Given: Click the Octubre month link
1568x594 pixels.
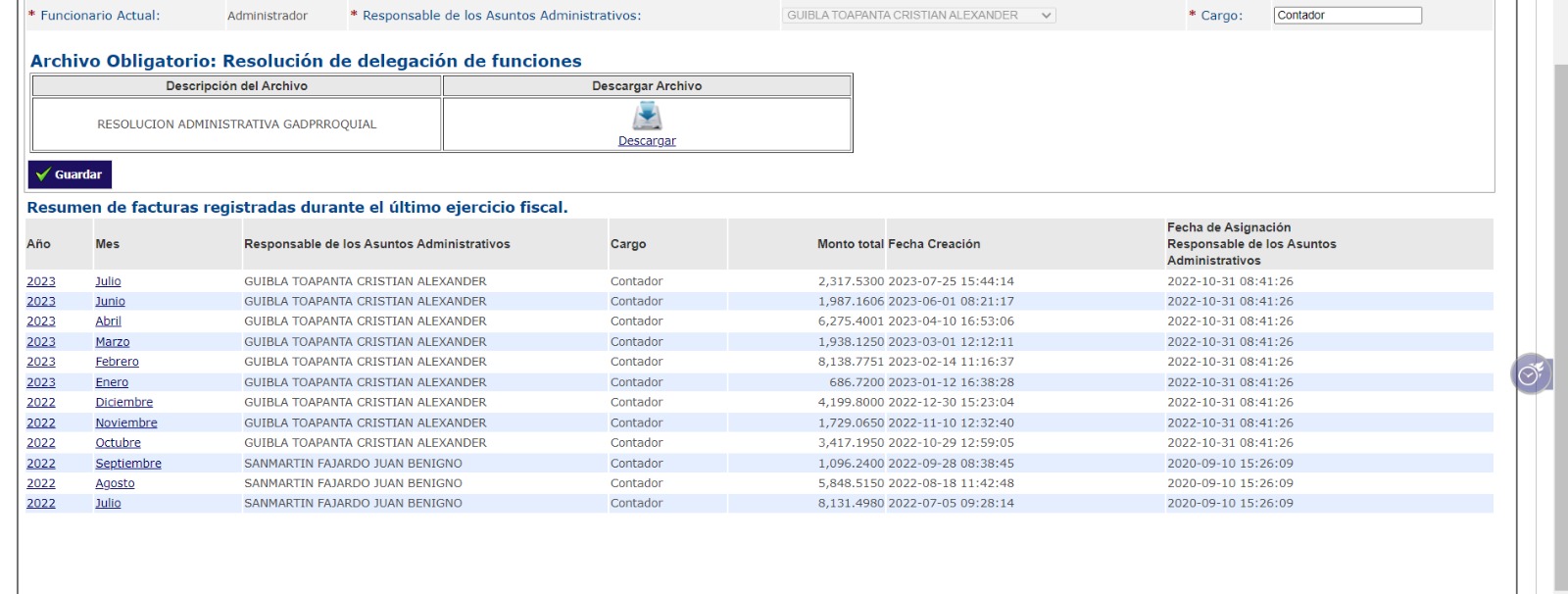Looking at the screenshot, I should coord(118,443).
